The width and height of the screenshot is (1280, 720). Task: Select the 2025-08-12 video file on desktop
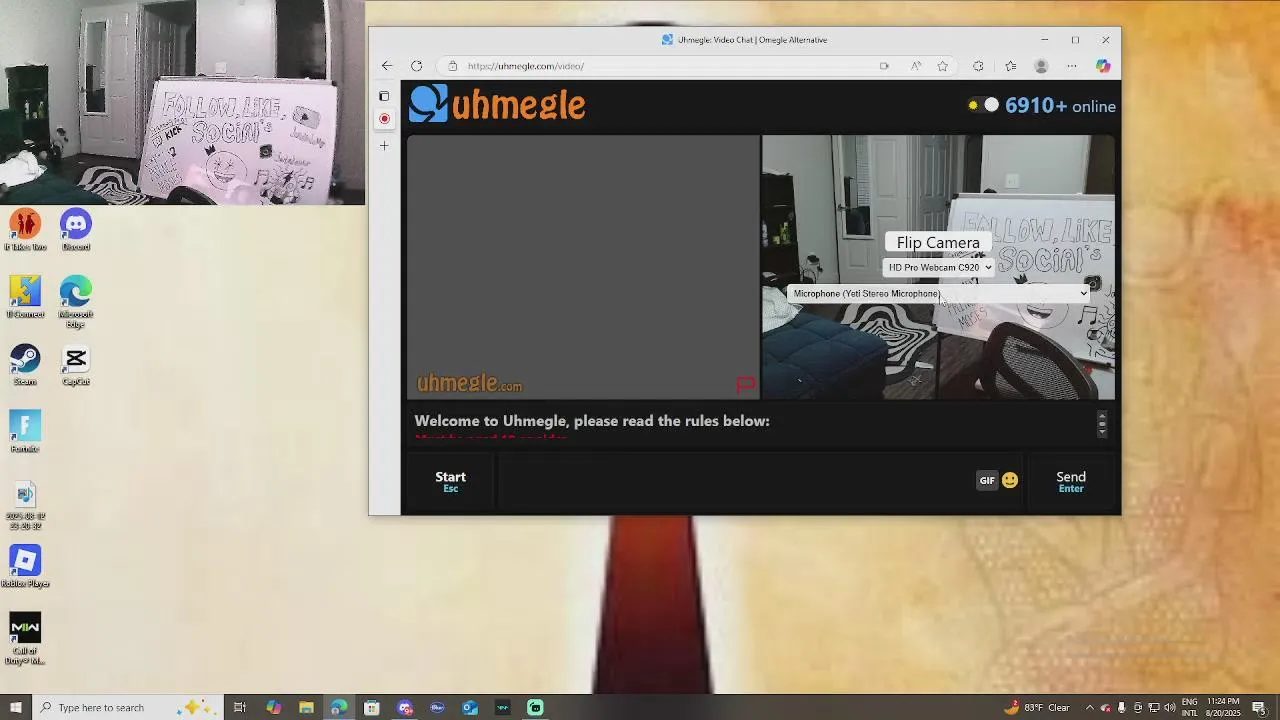pos(25,506)
